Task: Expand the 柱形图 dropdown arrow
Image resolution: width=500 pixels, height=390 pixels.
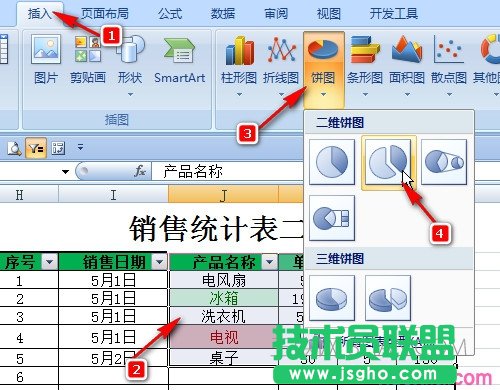Action: click(239, 95)
